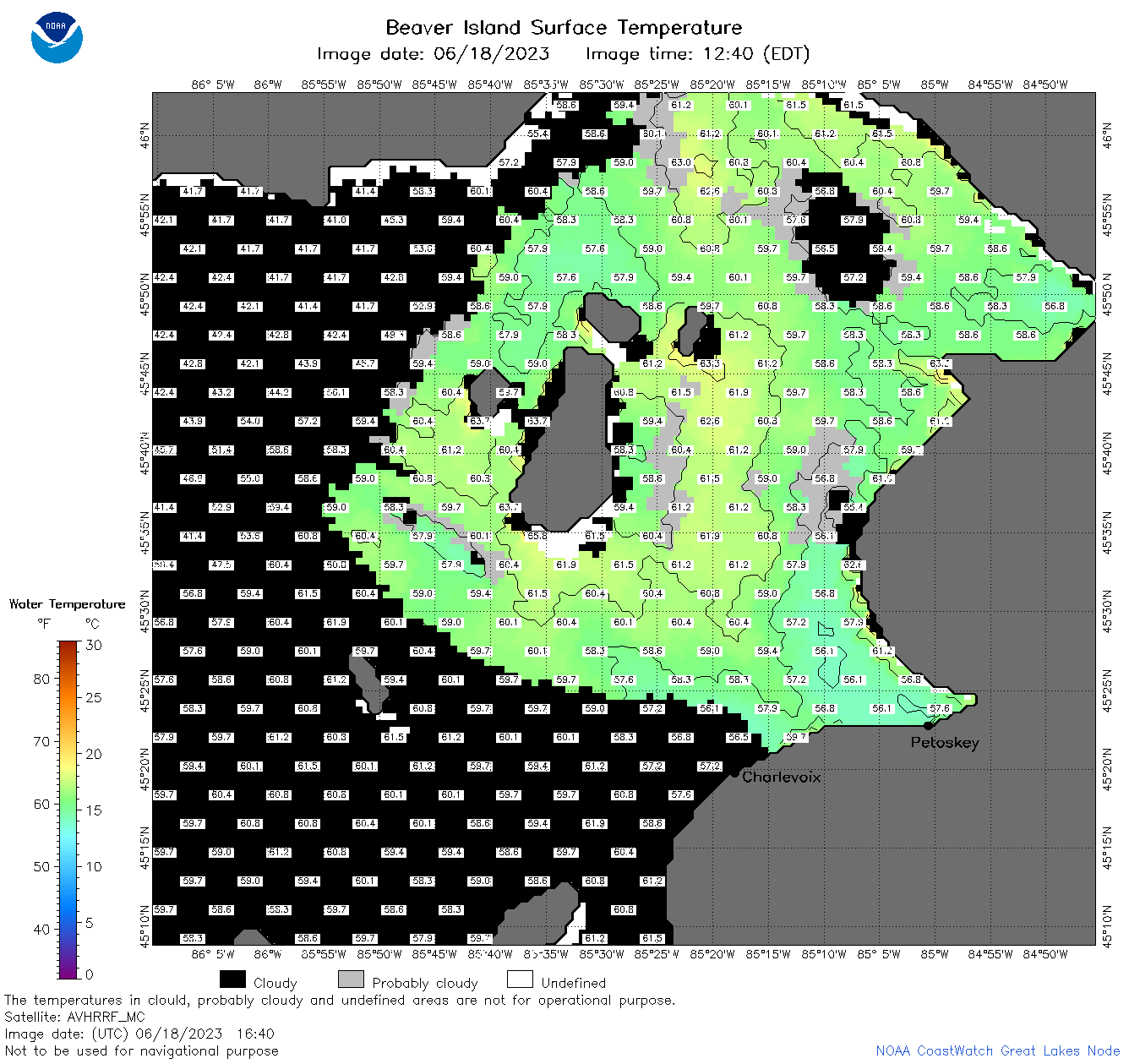Click the 'Charlevoix' city label
Screen dimensions: 1129x1064
coord(782,777)
